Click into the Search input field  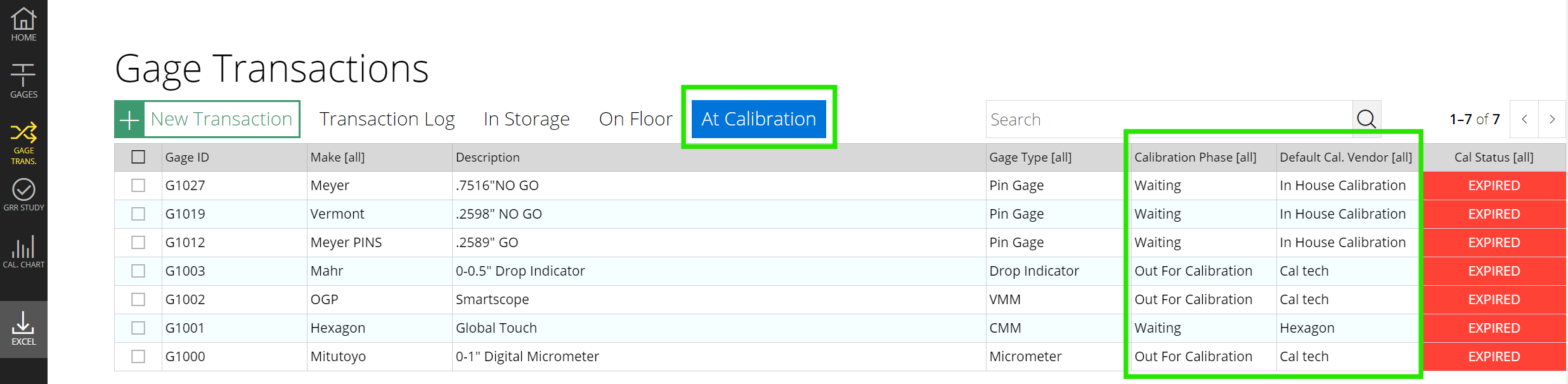[x=1169, y=119]
